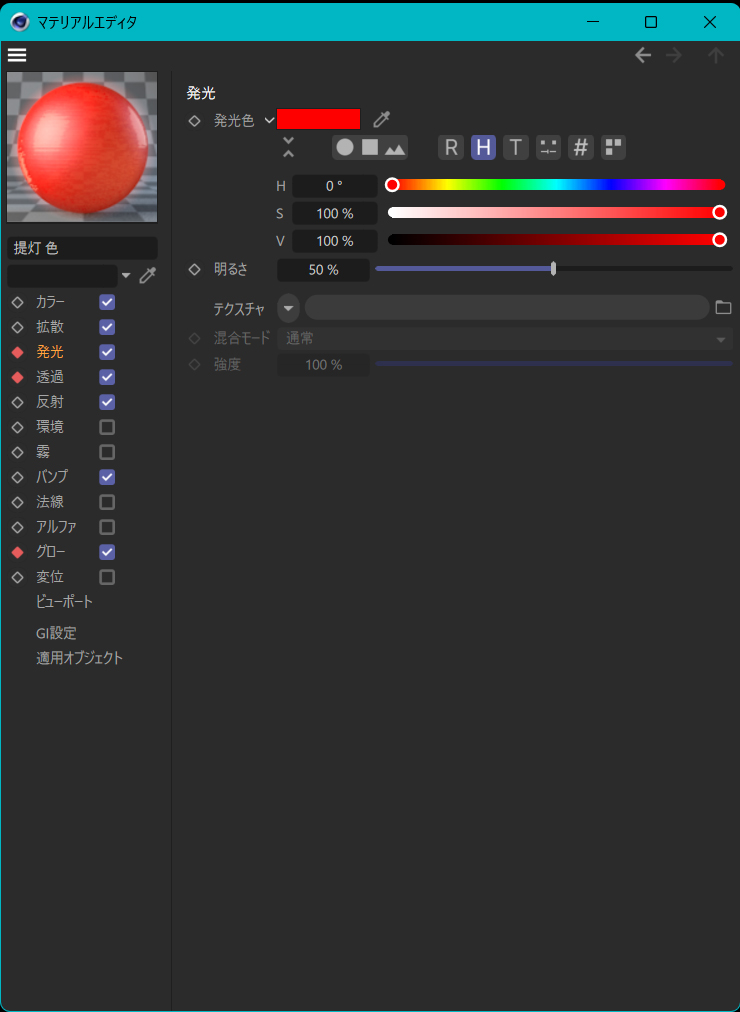
Task: Enable the 環境 channel checkbox
Action: pyautogui.click(x=107, y=427)
